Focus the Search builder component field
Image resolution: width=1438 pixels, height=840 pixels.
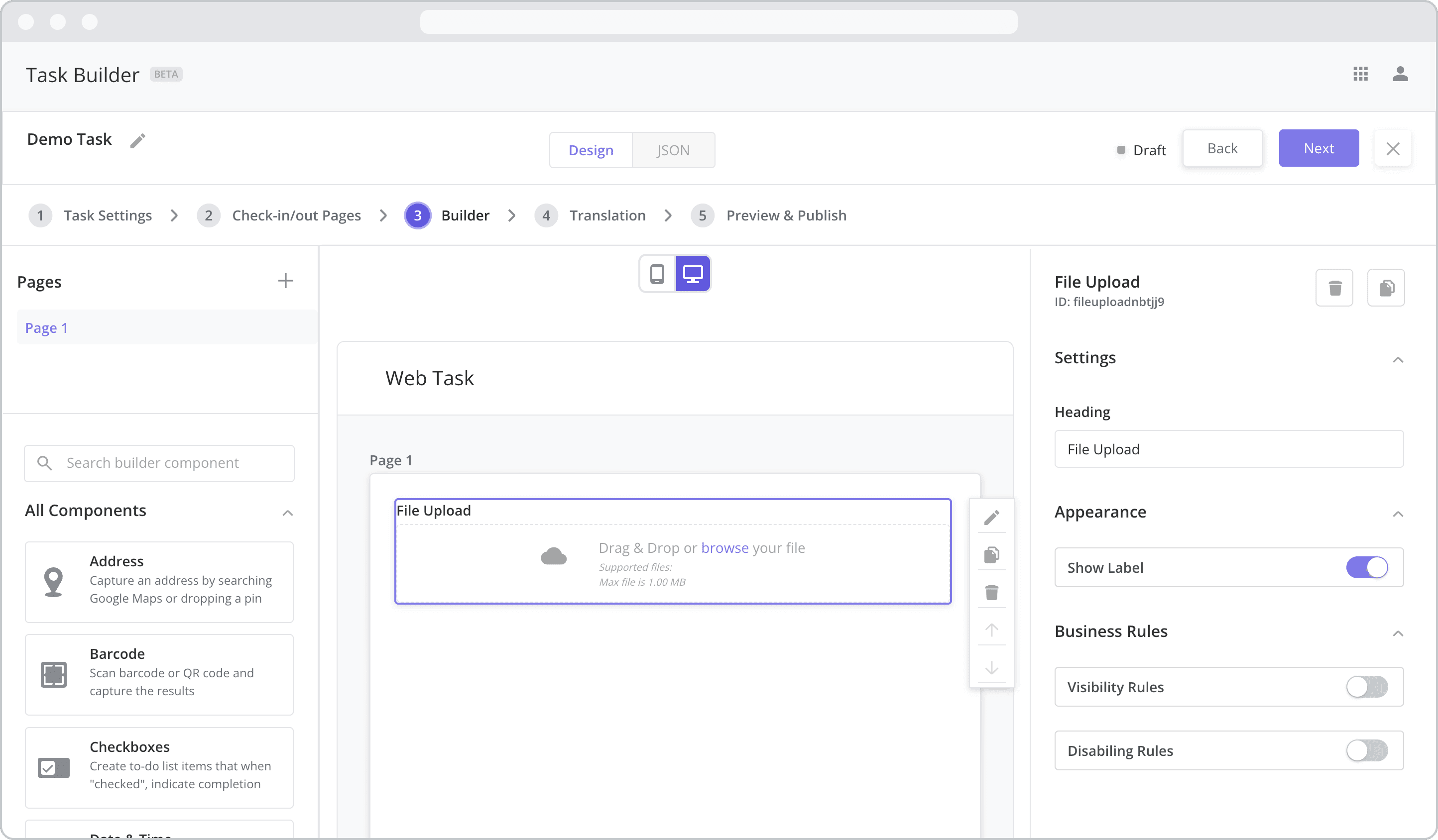tap(159, 463)
